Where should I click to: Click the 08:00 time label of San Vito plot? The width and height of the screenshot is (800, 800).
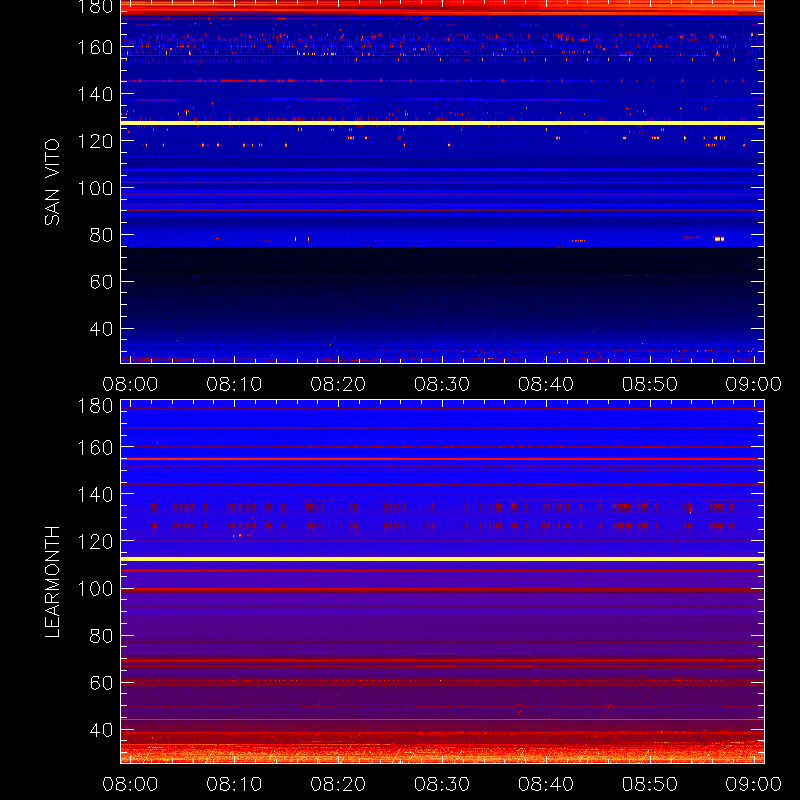tap(130, 384)
